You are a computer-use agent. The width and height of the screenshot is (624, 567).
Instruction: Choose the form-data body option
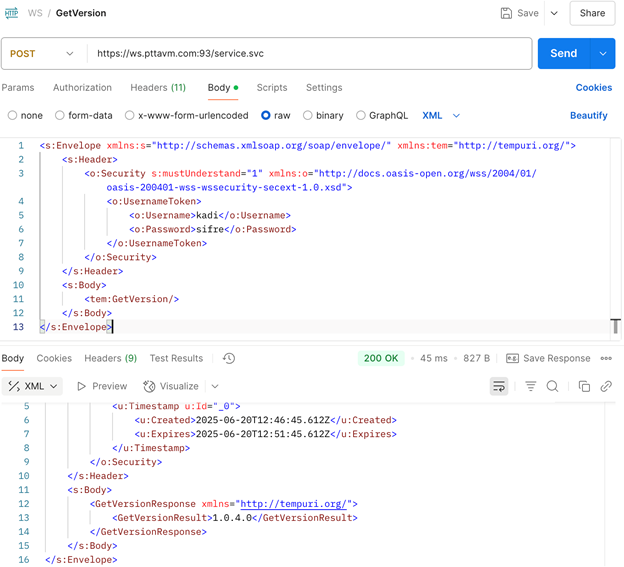pyautogui.click(x=60, y=115)
